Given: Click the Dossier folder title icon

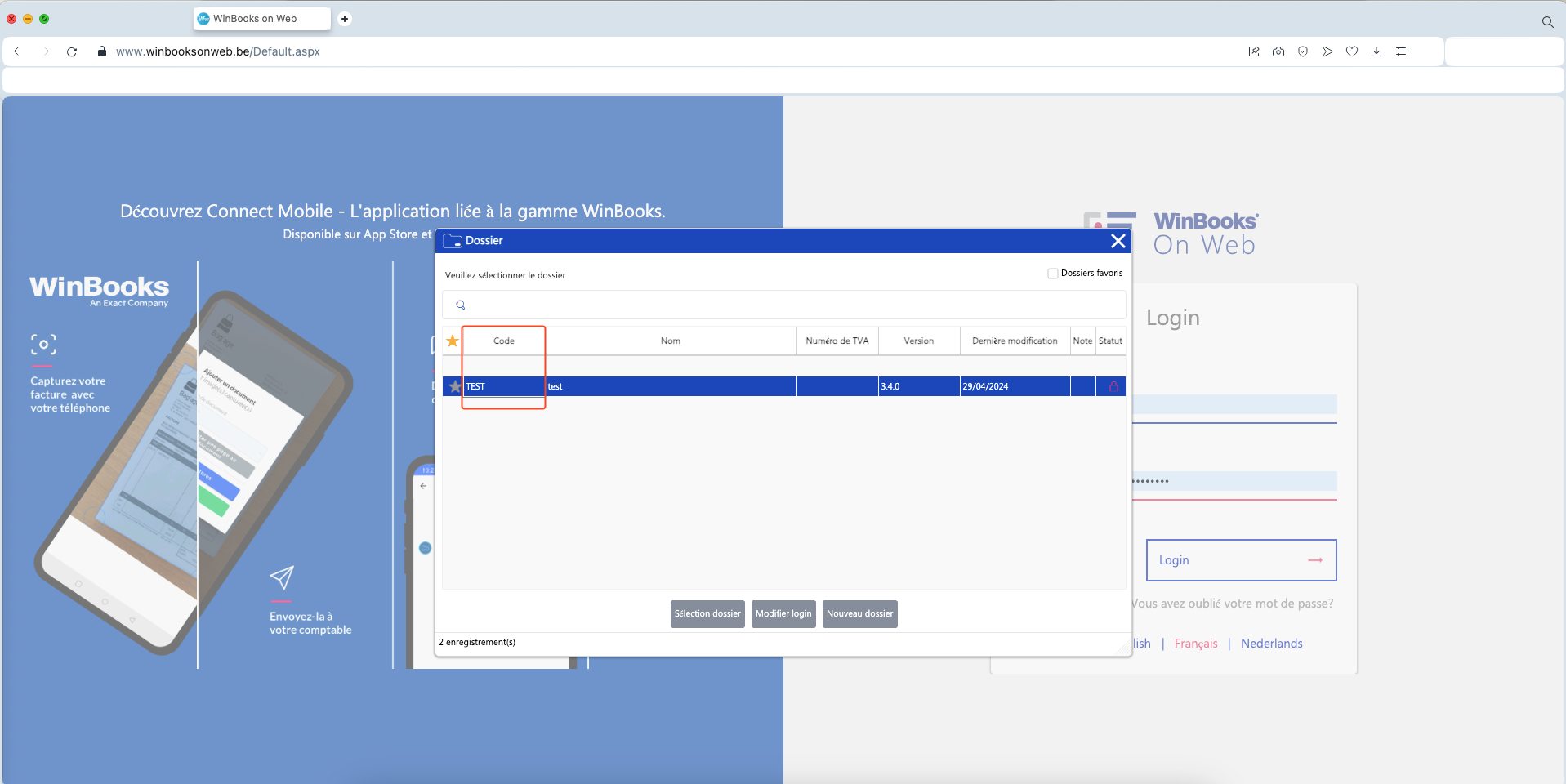Looking at the screenshot, I should click(x=452, y=241).
